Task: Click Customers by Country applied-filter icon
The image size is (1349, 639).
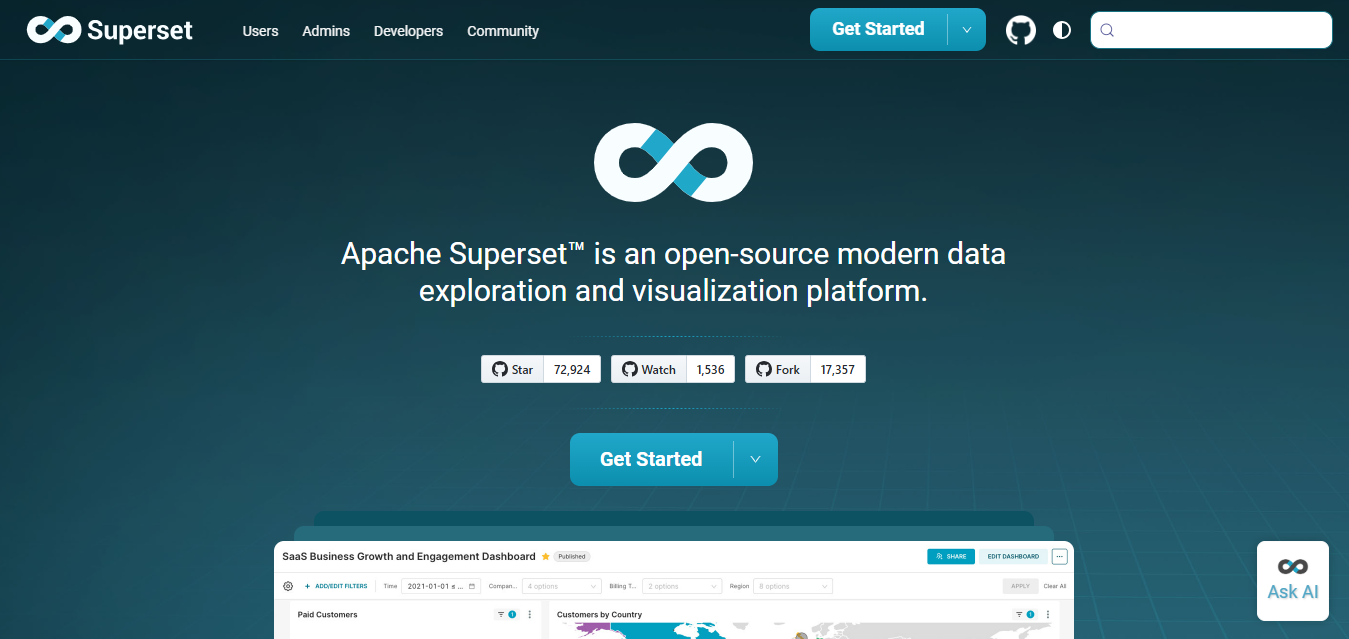Action: click(x=1024, y=614)
